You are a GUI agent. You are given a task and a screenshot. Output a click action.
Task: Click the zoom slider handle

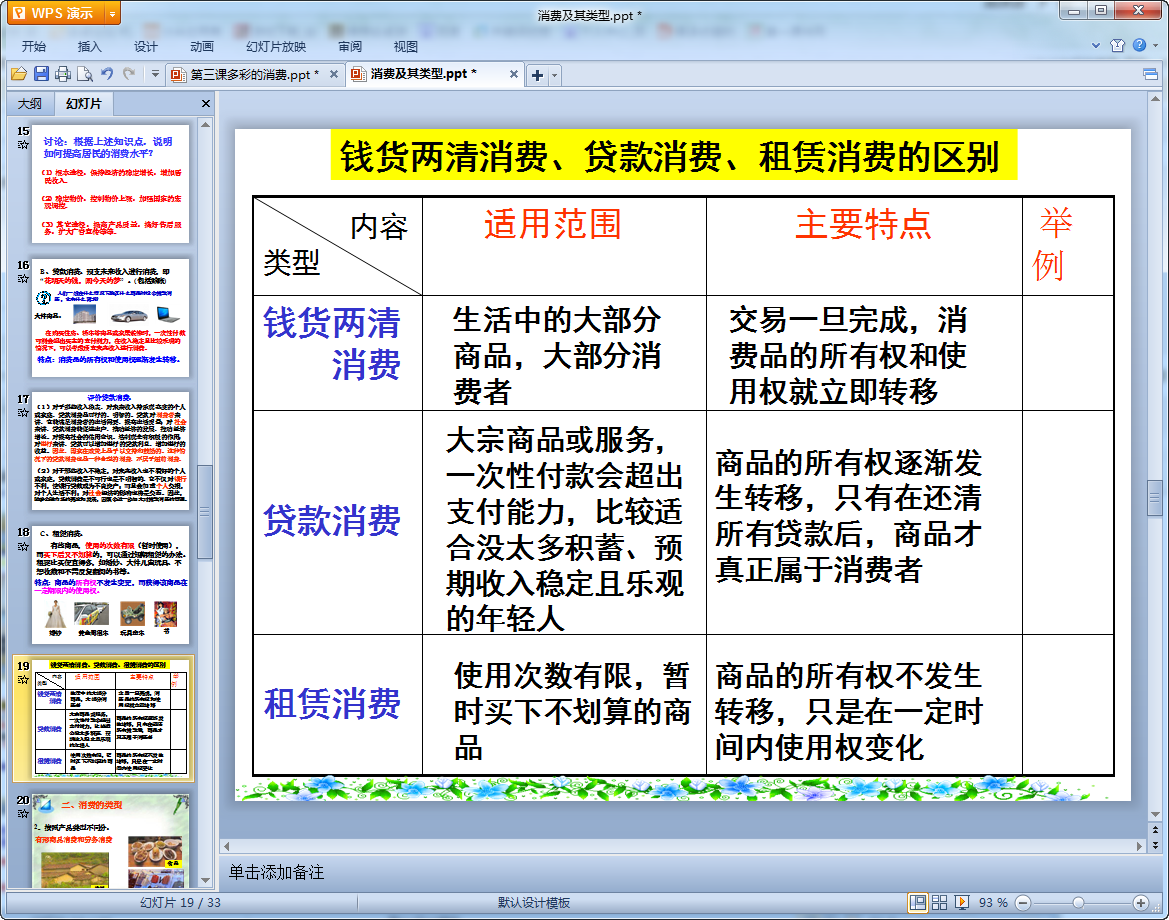click(x=1078, y=903)
